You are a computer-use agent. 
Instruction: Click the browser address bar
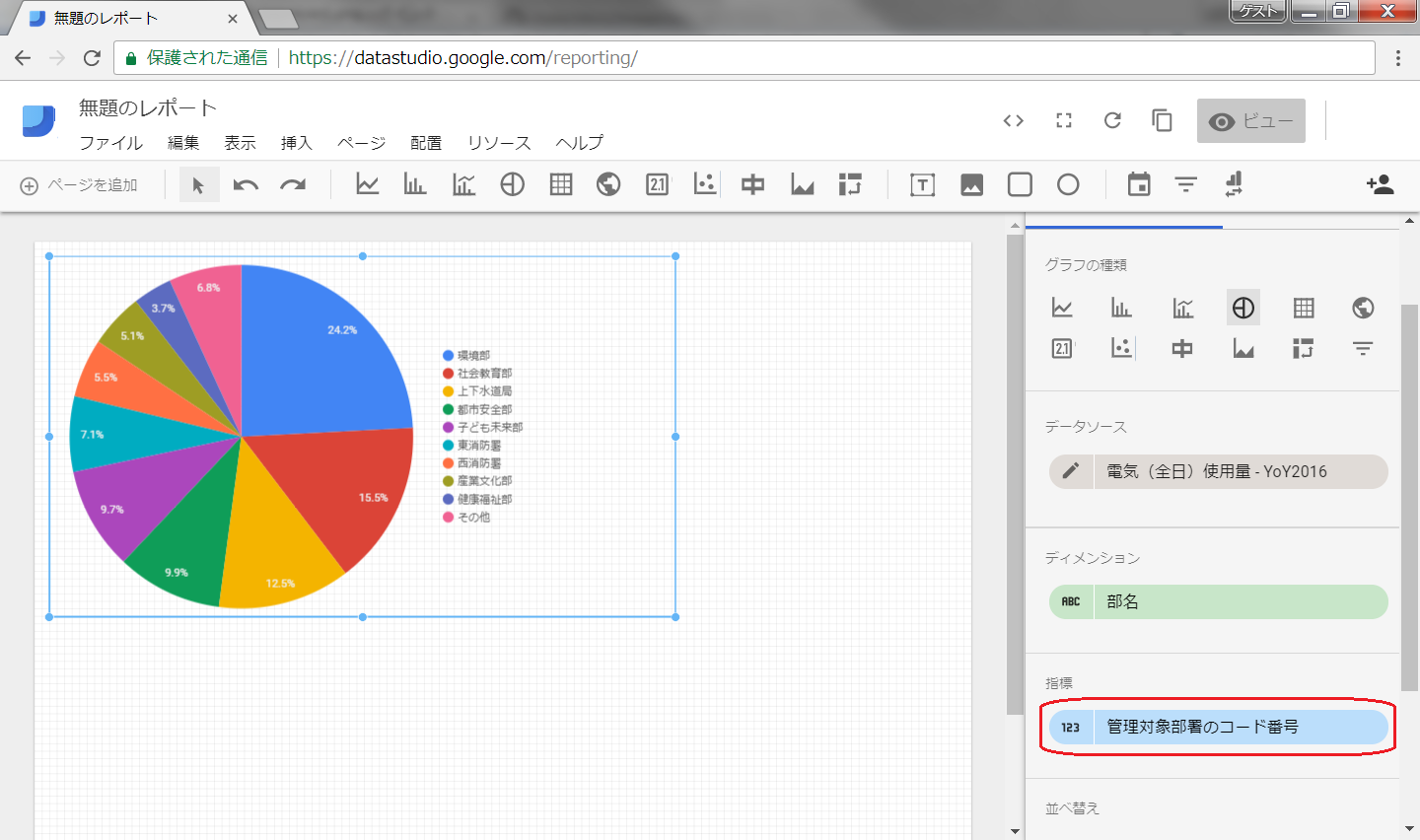pyautogui.click(x=745, y=58)
